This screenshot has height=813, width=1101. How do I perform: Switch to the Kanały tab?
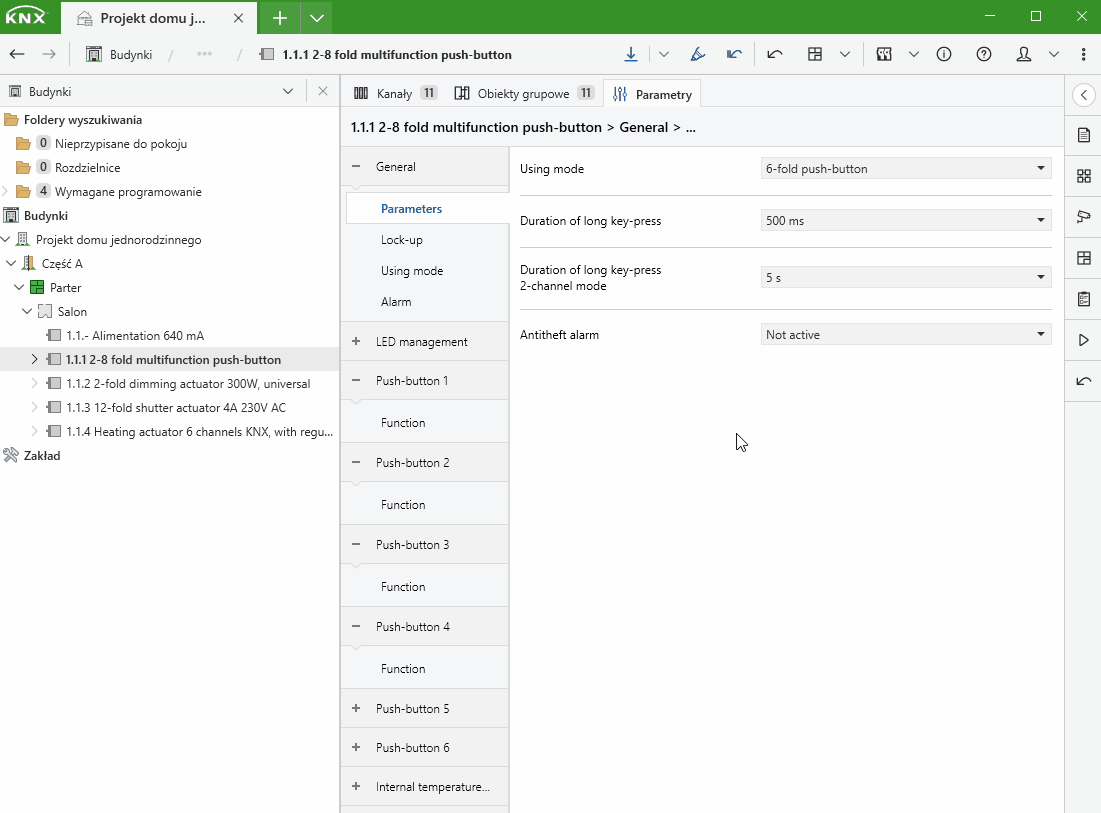(x=394, y=94)
